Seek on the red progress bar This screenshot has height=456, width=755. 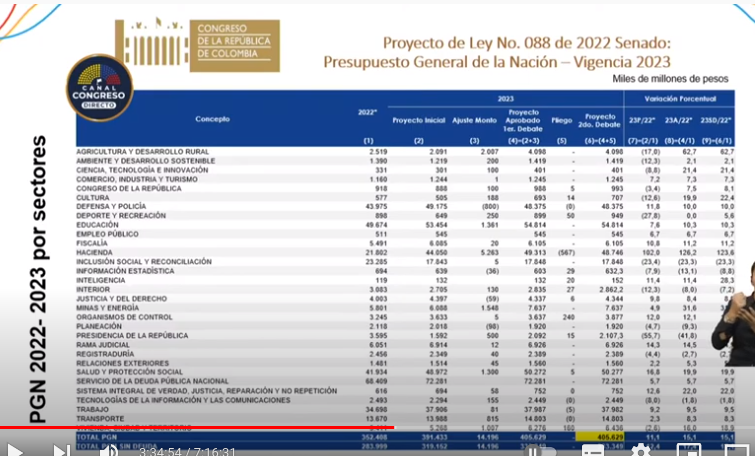pos(197,427)
